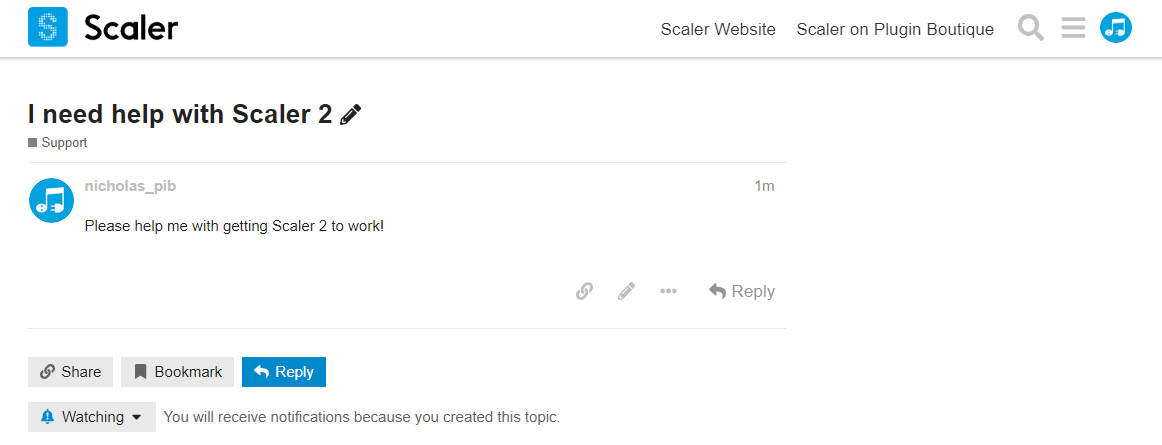Open nicholas_pib username link
Viewport: 1162px width, 445px height.
(130, 186)
